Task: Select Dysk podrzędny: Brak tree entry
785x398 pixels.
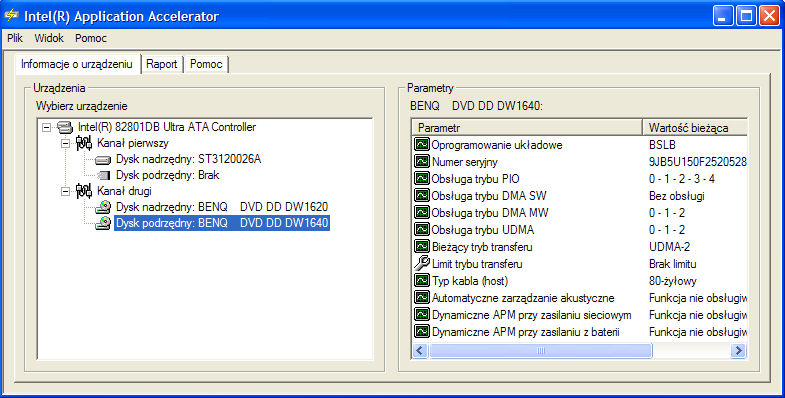Action: [x=168, y=175]
